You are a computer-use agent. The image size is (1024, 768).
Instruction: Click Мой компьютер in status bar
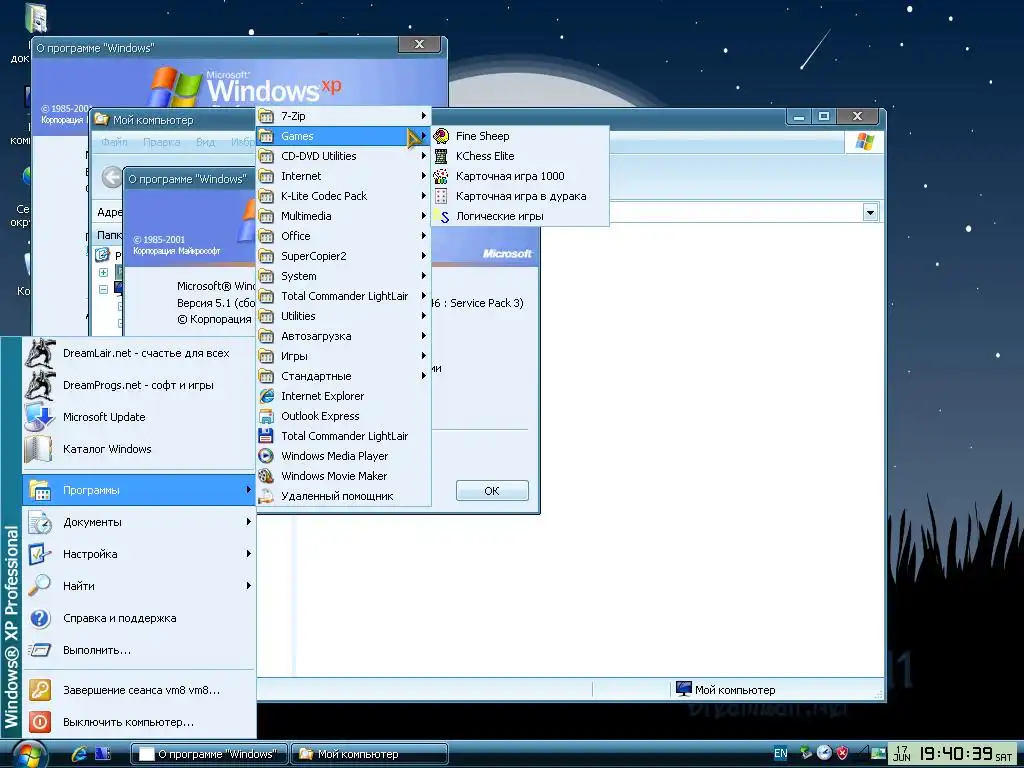[x=725, y=690]
